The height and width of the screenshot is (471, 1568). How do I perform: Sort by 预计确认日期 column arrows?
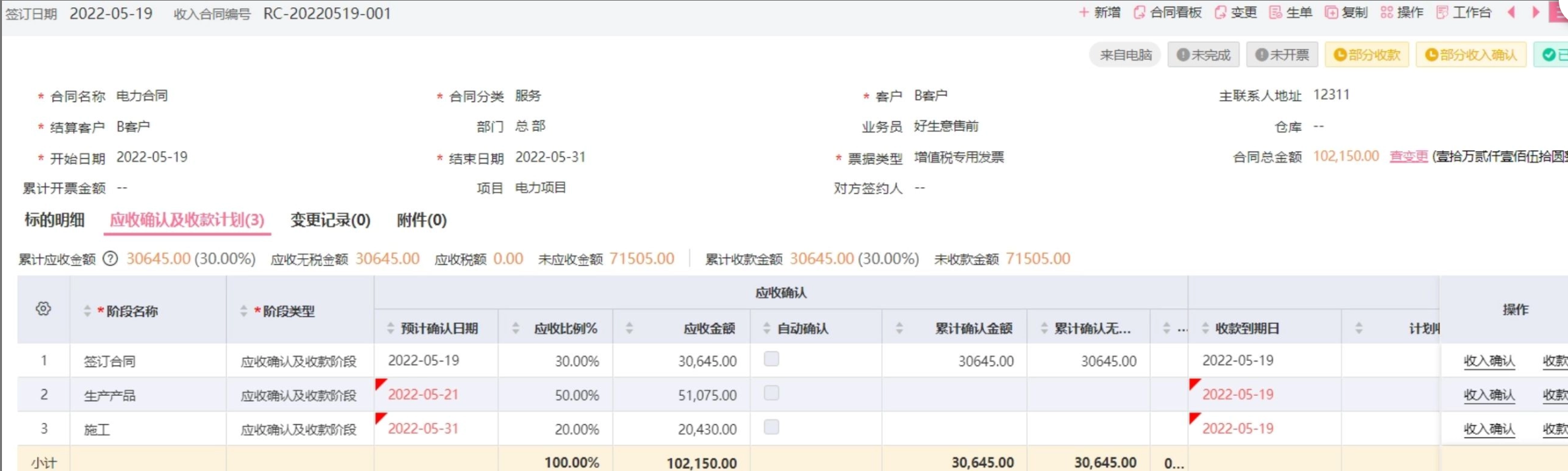tap(390, 328)
